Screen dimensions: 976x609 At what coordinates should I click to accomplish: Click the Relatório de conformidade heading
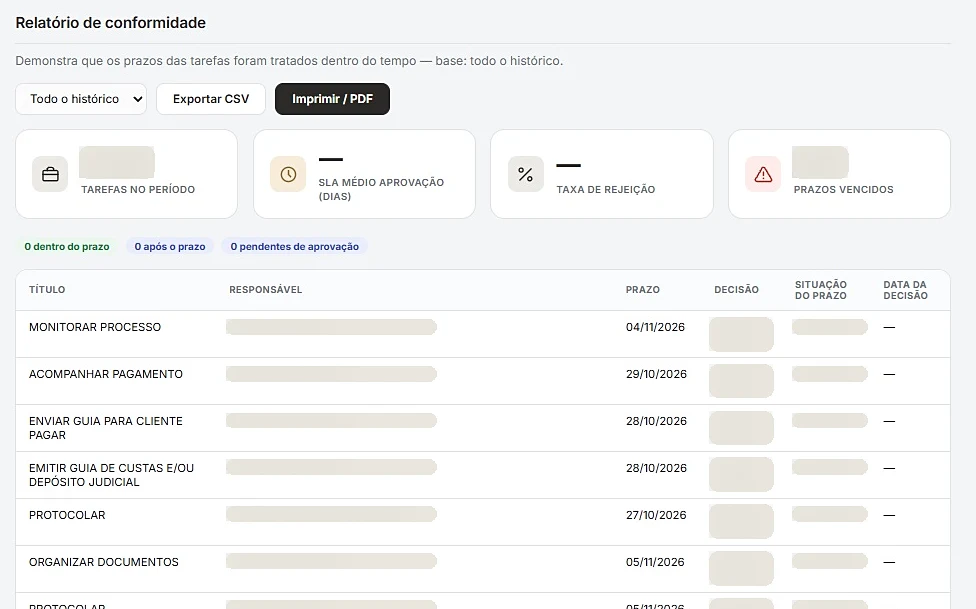[x=111, y=22]
